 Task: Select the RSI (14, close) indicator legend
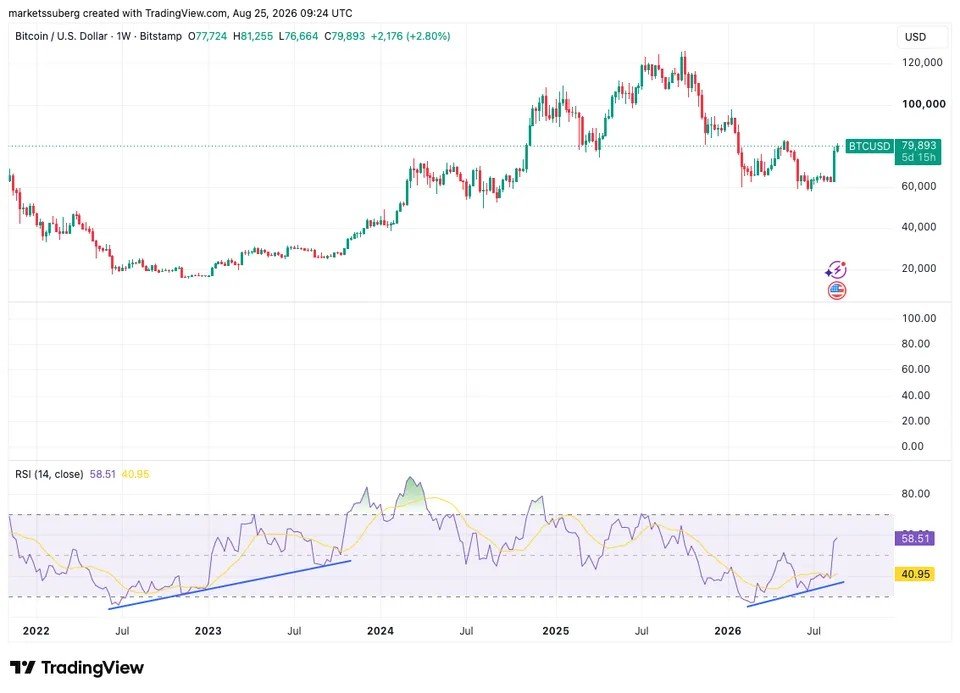point(49,474)
